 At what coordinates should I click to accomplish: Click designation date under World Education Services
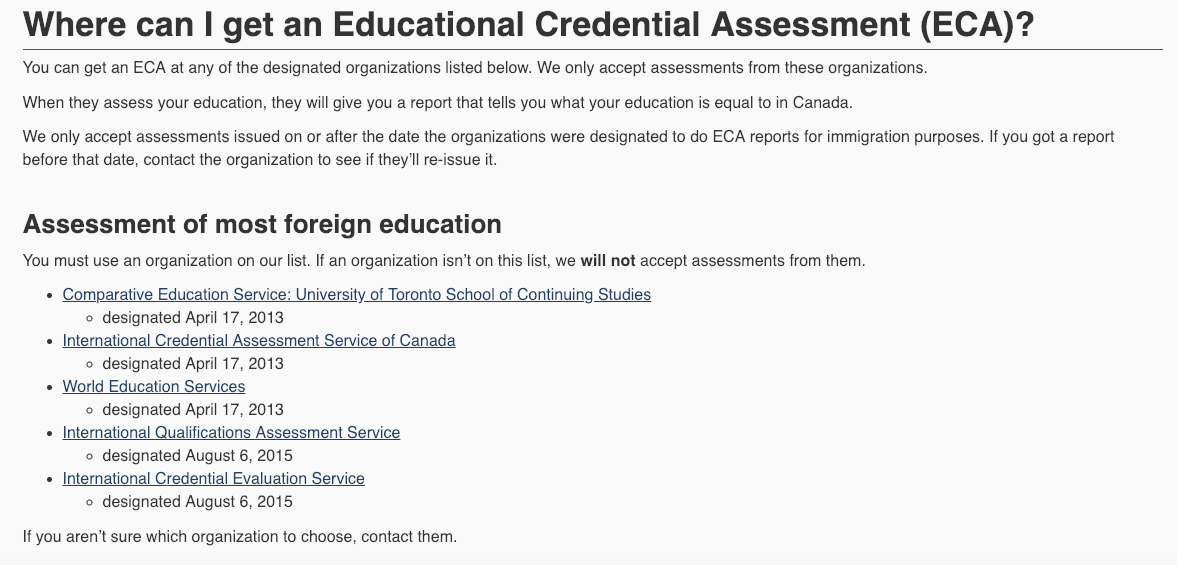(192, 410)
